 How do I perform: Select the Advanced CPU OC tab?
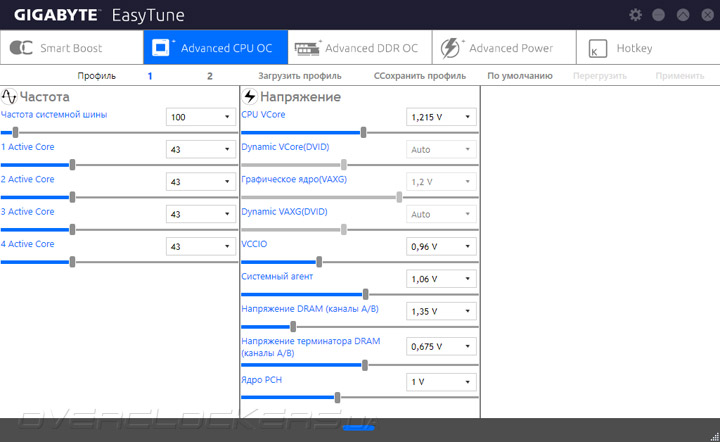tap(215, 48)
